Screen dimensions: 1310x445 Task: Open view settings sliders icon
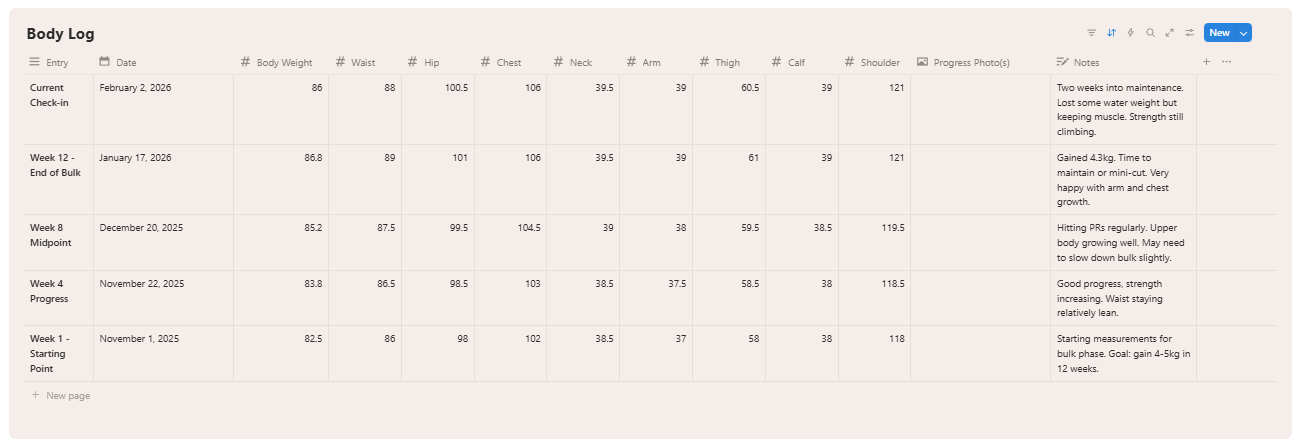point(1190,33)
